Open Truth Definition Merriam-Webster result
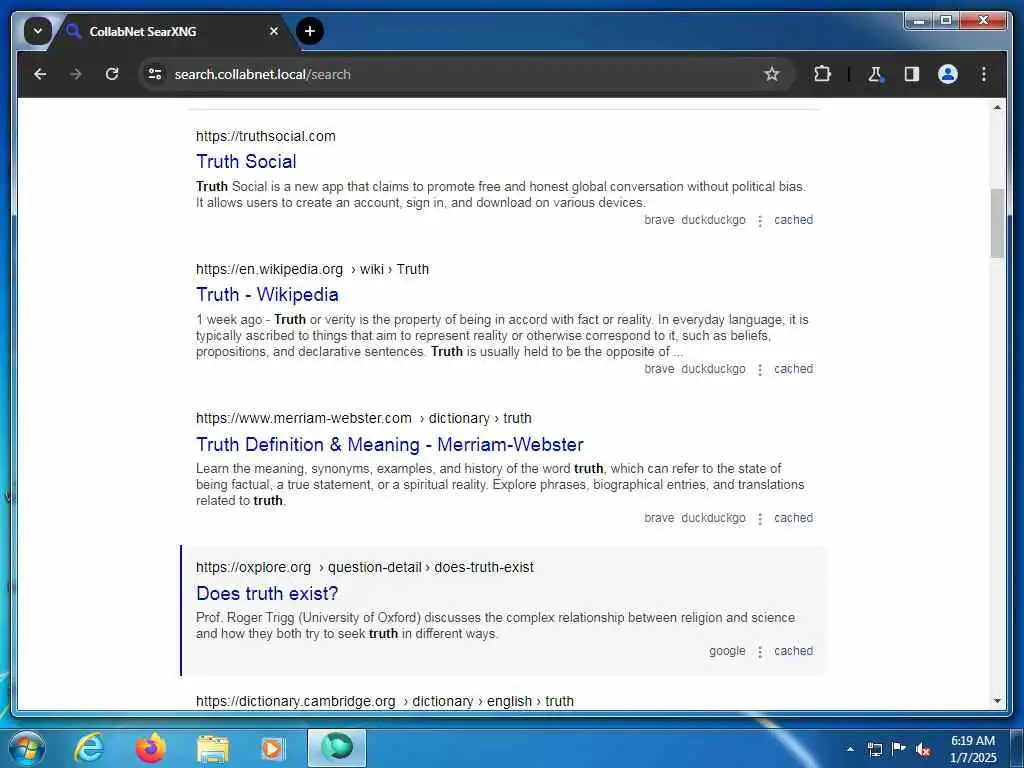 tap(390, 444)
